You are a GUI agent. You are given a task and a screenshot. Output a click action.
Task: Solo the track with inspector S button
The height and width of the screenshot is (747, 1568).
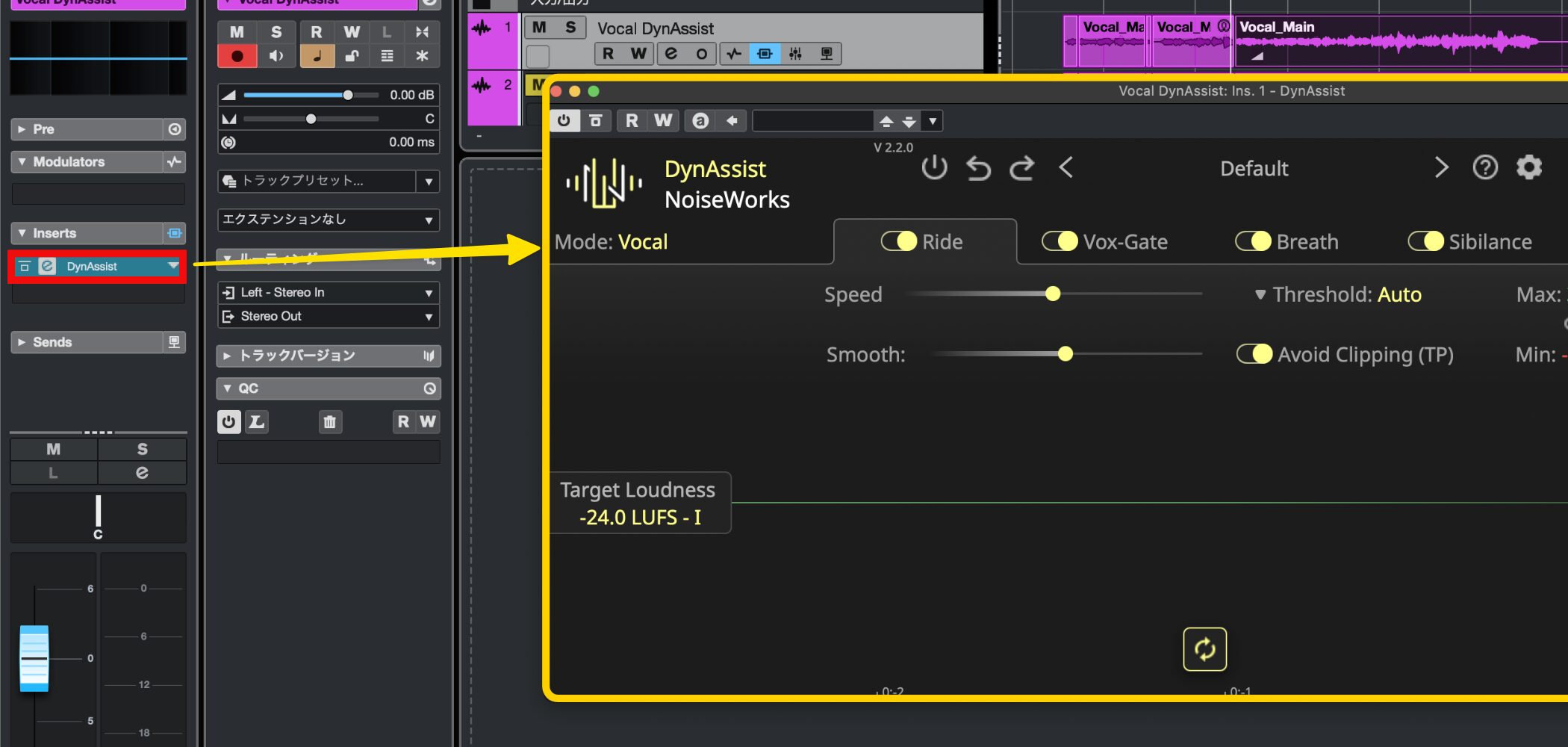(276, 32)
